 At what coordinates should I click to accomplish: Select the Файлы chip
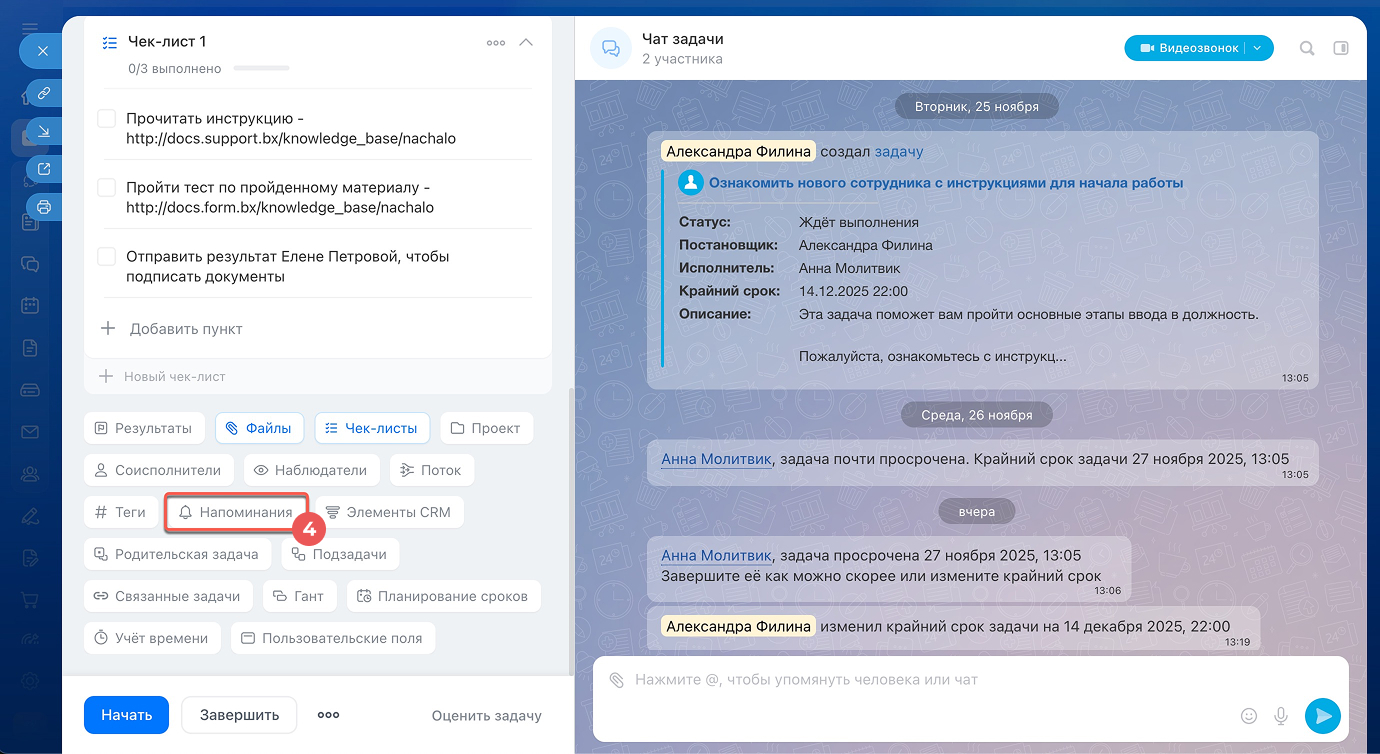pyautogui.click(x=259, y=428)
